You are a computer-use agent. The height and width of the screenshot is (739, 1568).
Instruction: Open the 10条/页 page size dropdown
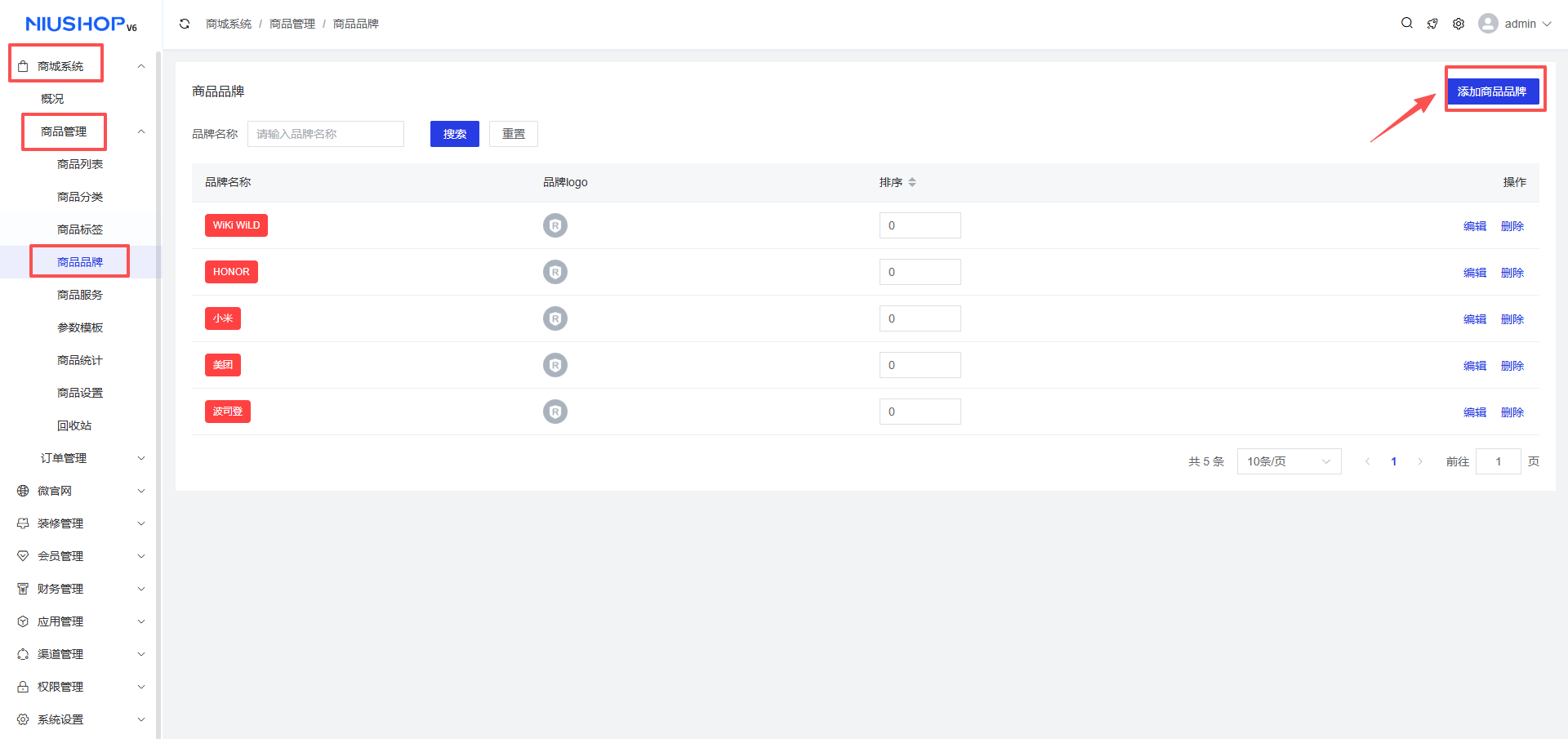(x=1289, y=461)
